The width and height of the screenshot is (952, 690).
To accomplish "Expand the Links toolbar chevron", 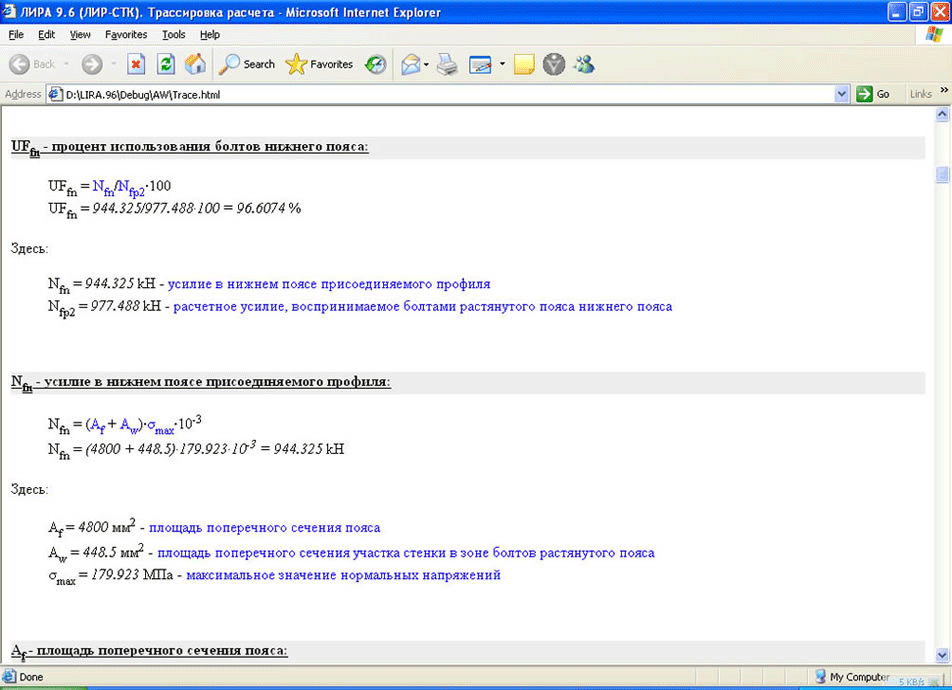I will tap(942, 94).
